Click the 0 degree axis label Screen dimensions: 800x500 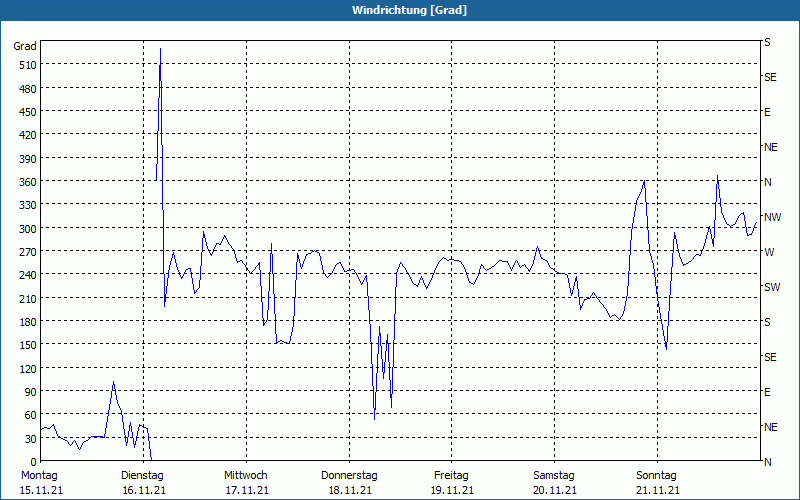click(x=34, y=462)
